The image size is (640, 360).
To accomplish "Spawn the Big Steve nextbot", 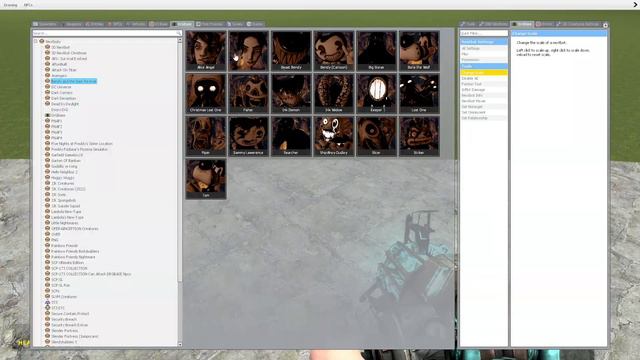I will click(376, 51).
